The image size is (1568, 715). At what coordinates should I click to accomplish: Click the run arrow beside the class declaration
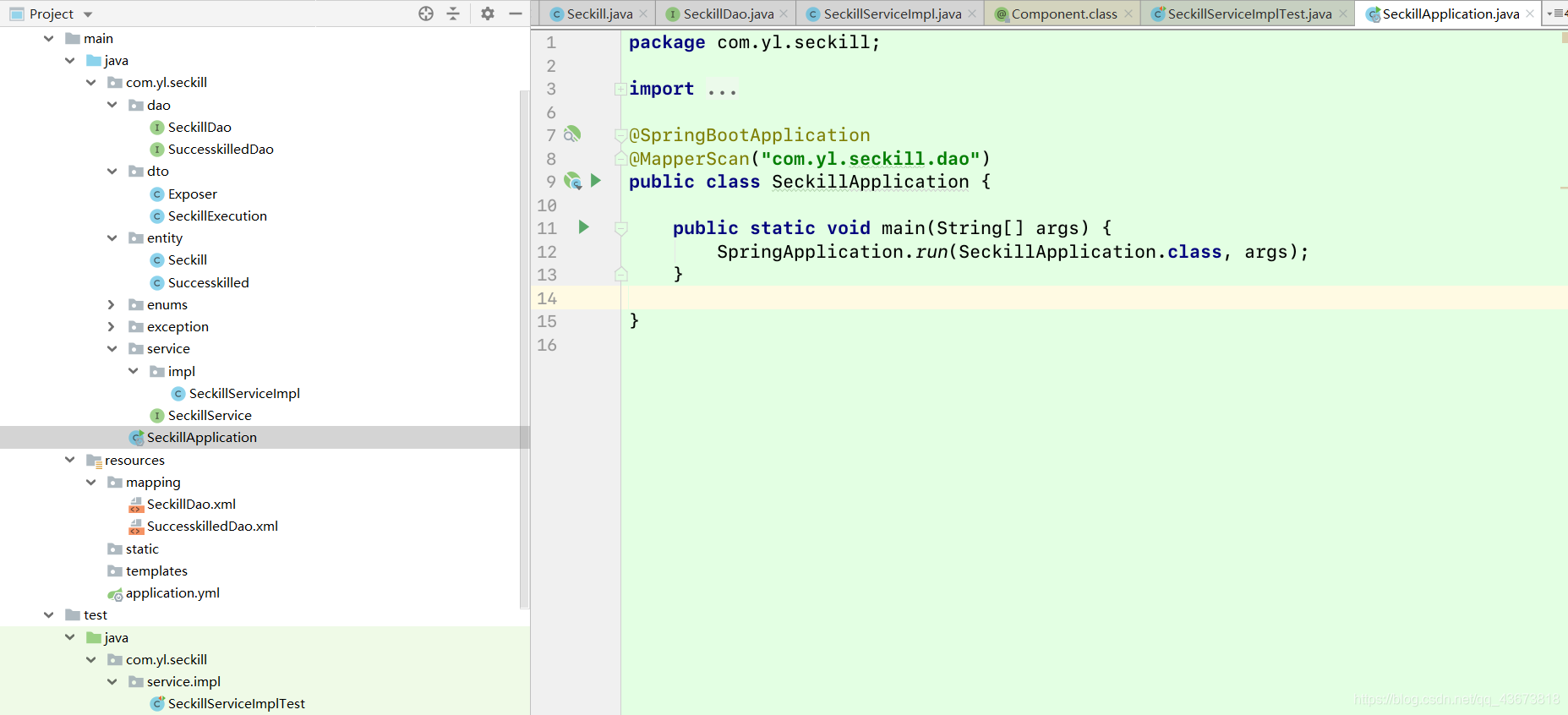[596, 181]
